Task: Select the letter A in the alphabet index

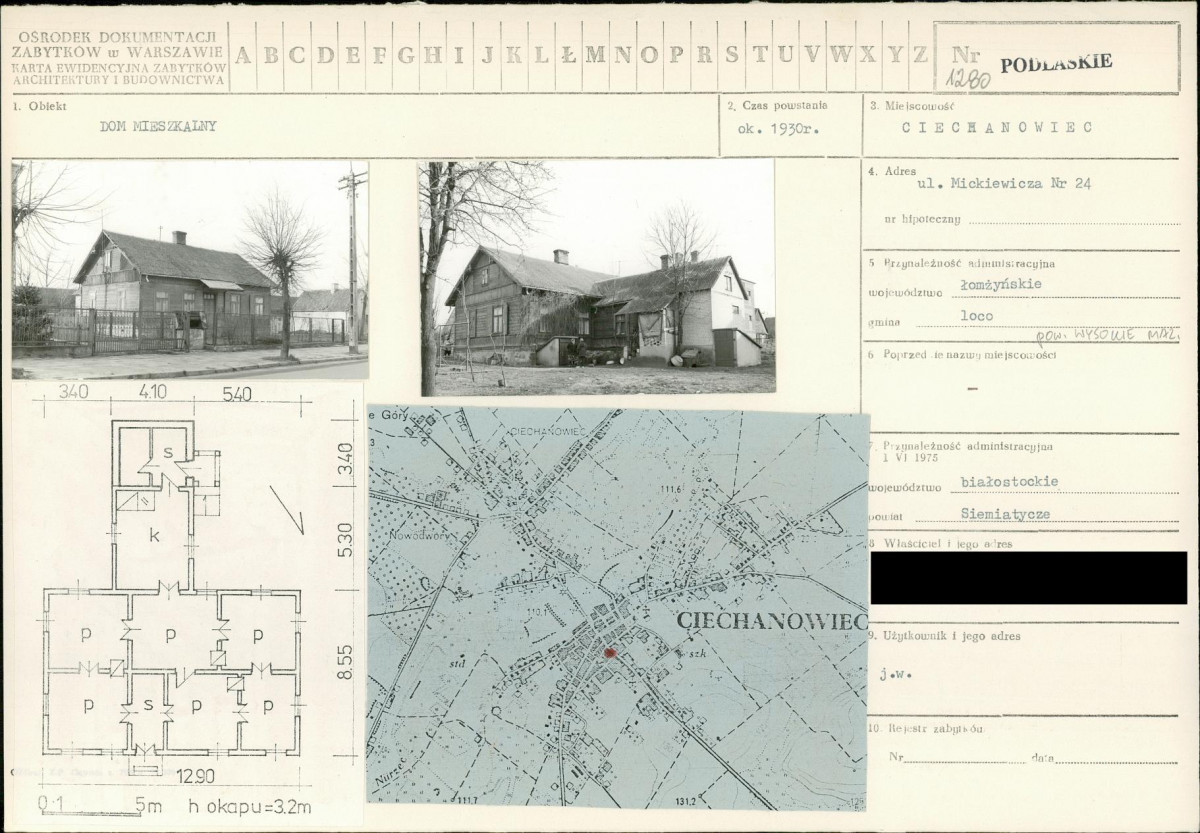Action: (243, 56)
